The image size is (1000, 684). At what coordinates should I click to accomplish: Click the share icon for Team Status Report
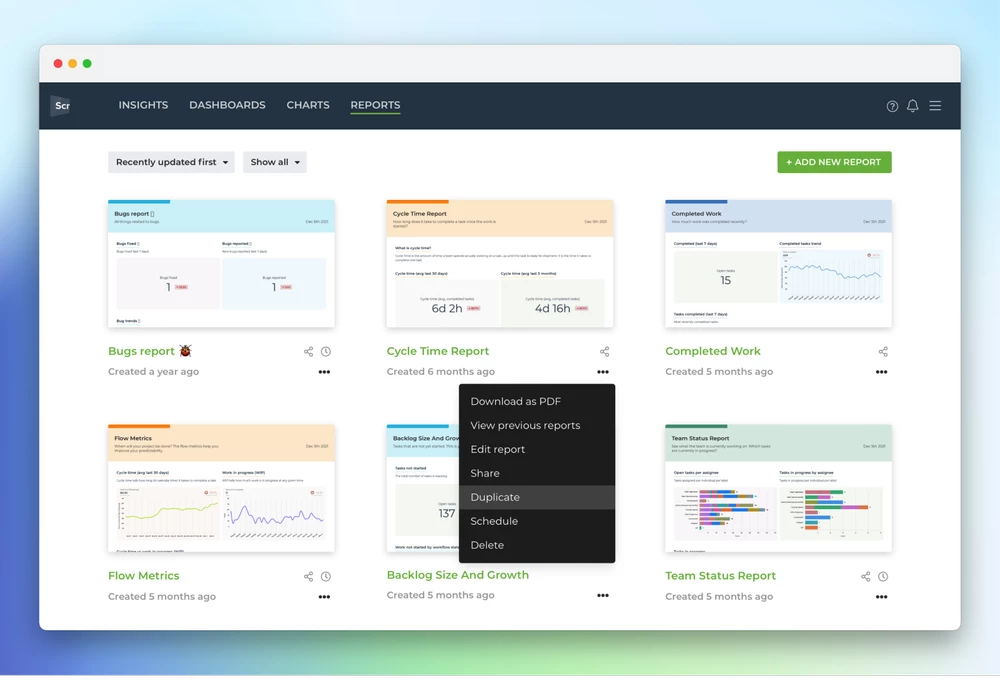click(x=865, y=576)
